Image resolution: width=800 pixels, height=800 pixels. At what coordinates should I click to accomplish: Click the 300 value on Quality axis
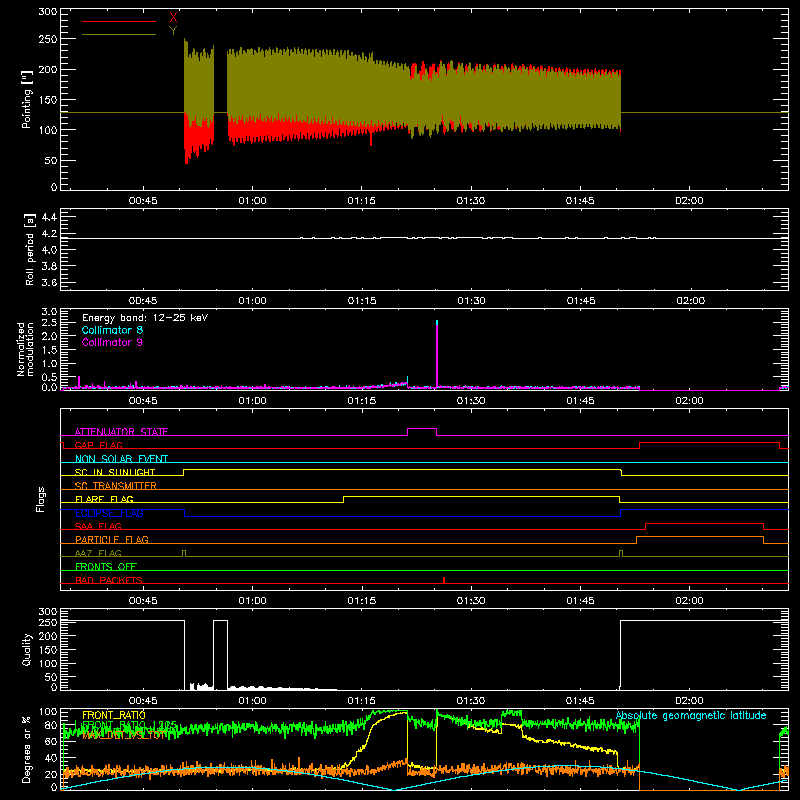(48, 612)
